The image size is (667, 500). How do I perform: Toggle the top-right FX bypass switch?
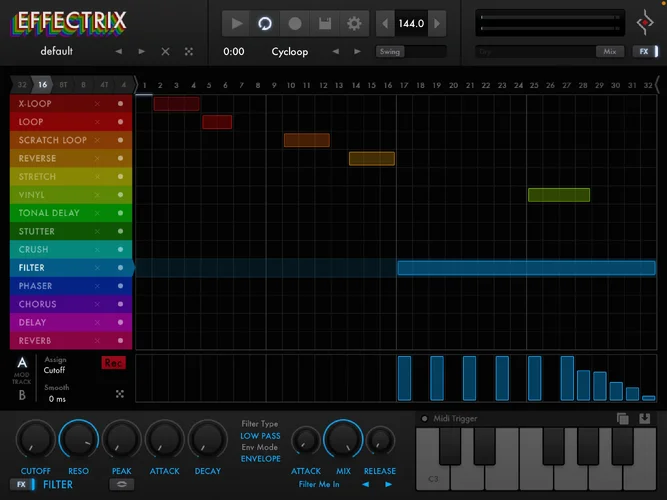pyautogui.click(x=645, y=51)
